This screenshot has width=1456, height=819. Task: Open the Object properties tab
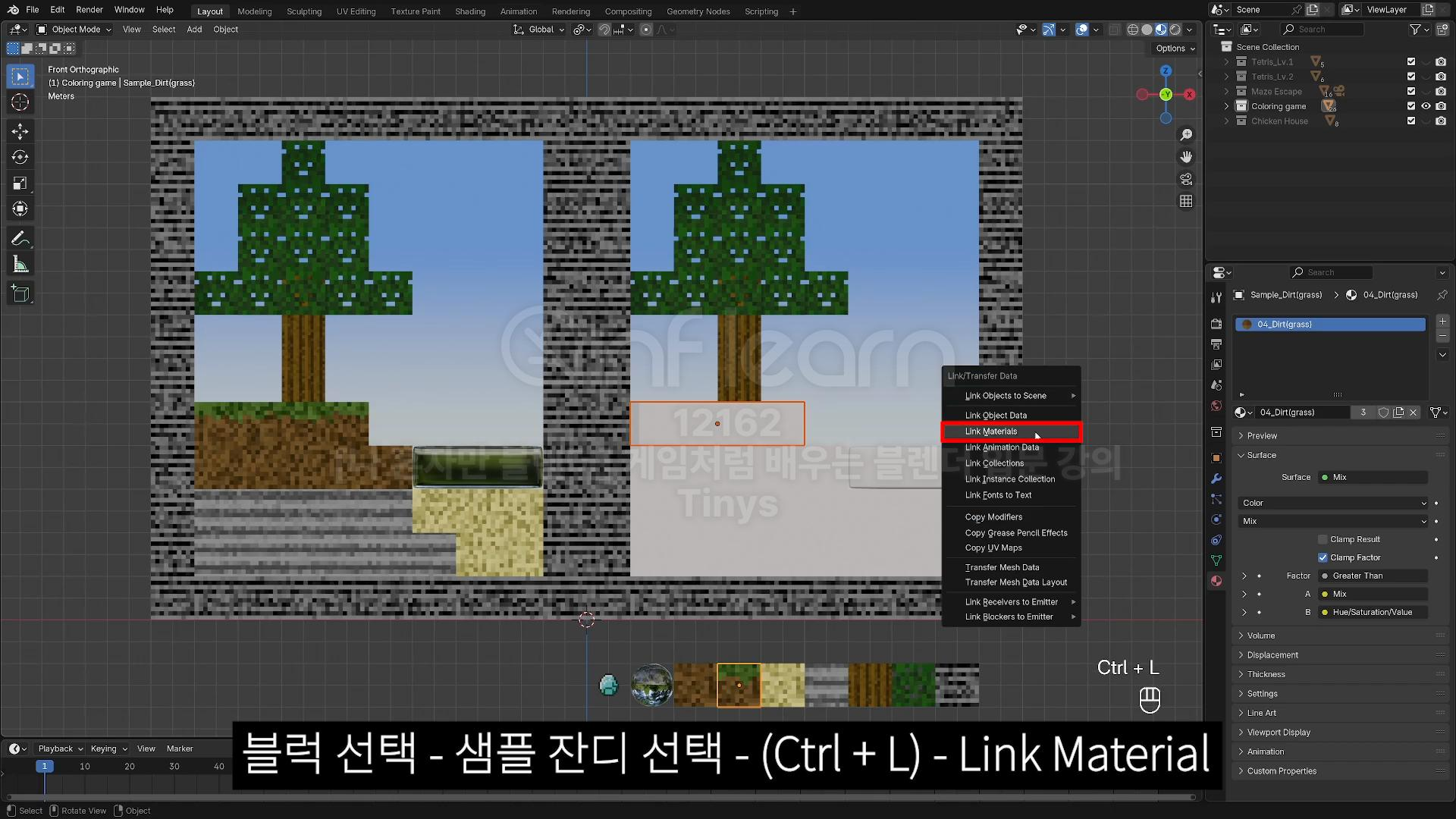(x=1216, y=458)
